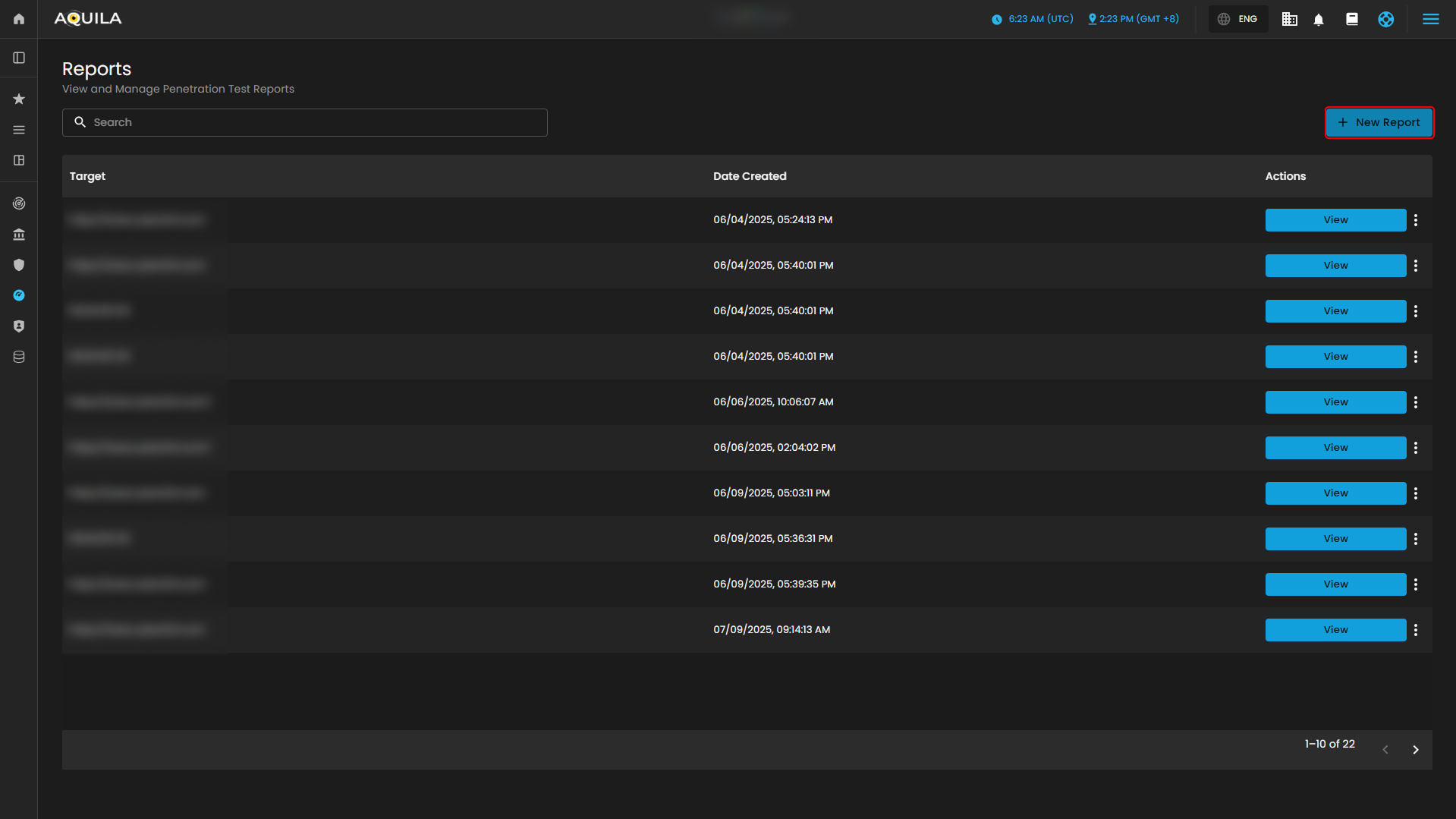Click the New Report button
Screen dimensions: 1456x819
coord(1379,122)
